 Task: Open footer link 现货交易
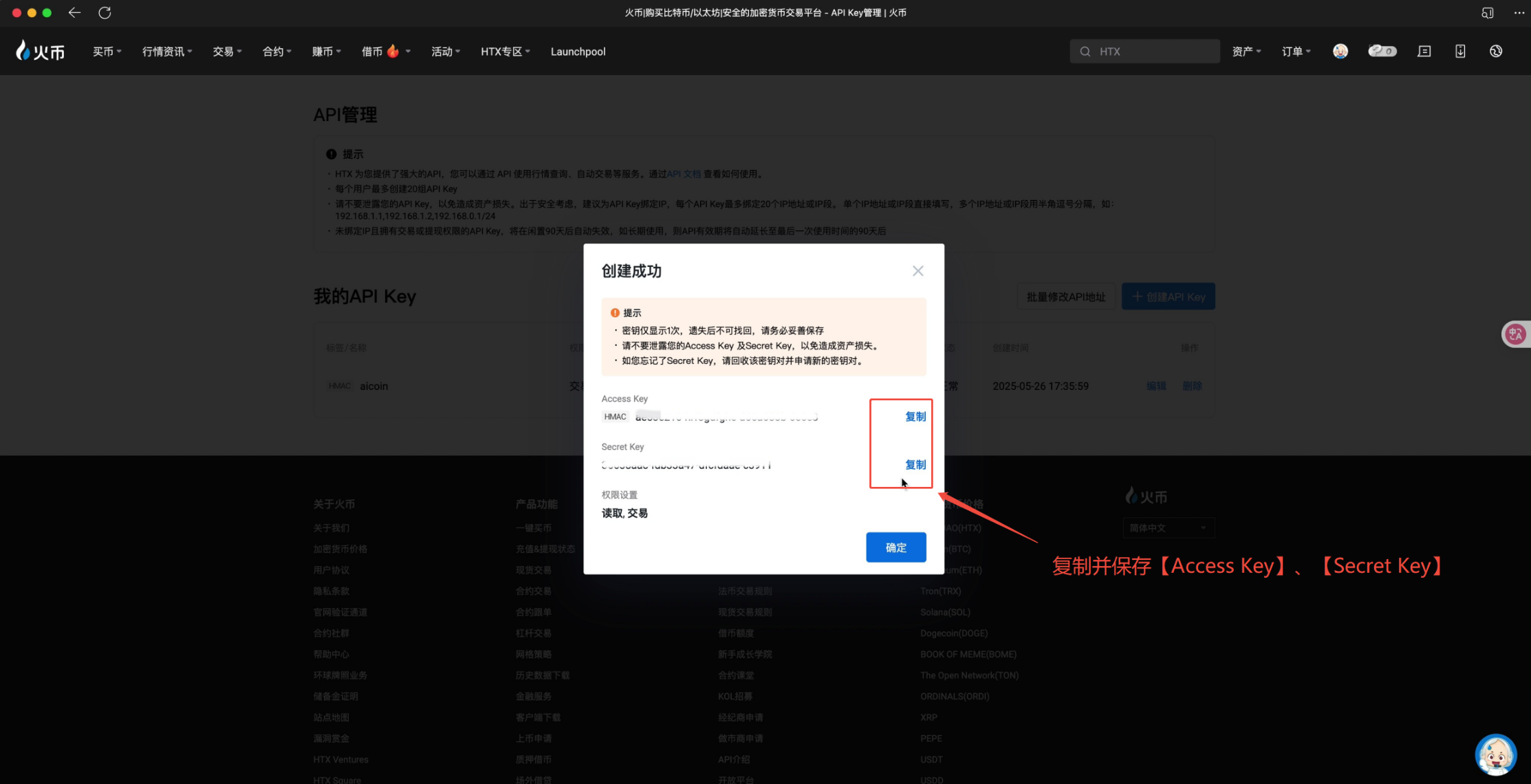point(533,570)
